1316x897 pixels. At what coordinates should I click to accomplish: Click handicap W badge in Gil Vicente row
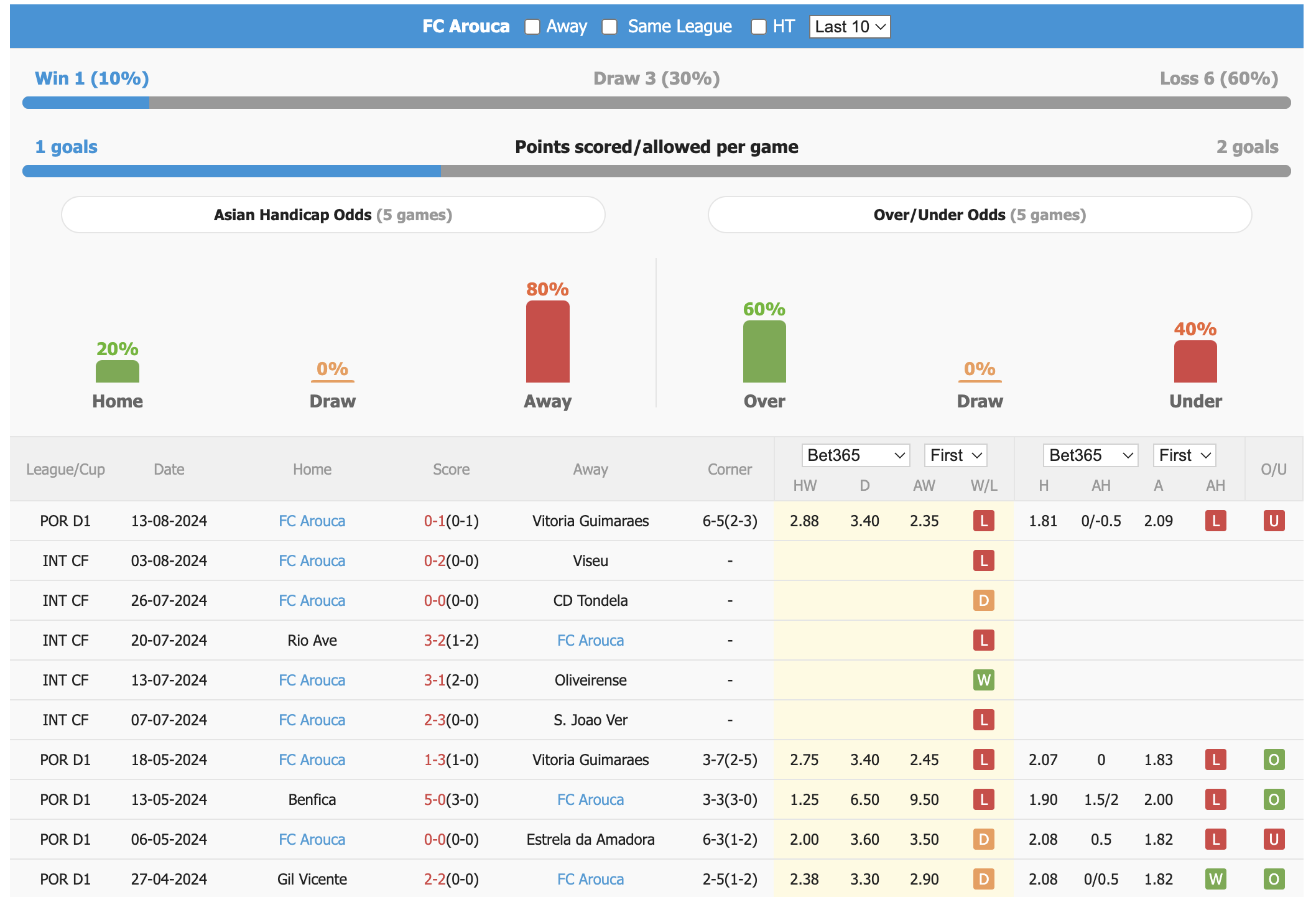[1216, 879]
